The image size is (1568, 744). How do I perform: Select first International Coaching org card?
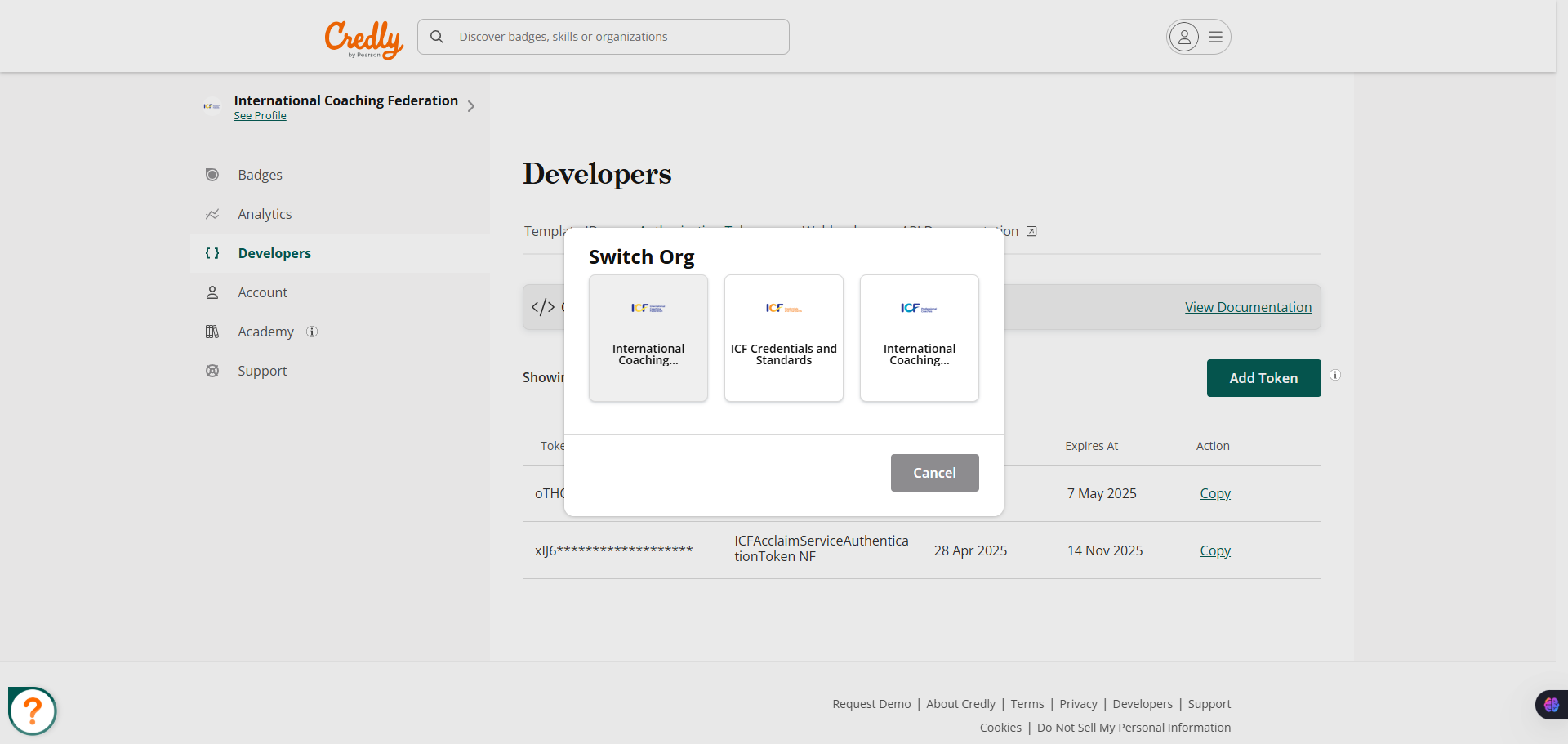pyautogui.click(x=648, y=338)
